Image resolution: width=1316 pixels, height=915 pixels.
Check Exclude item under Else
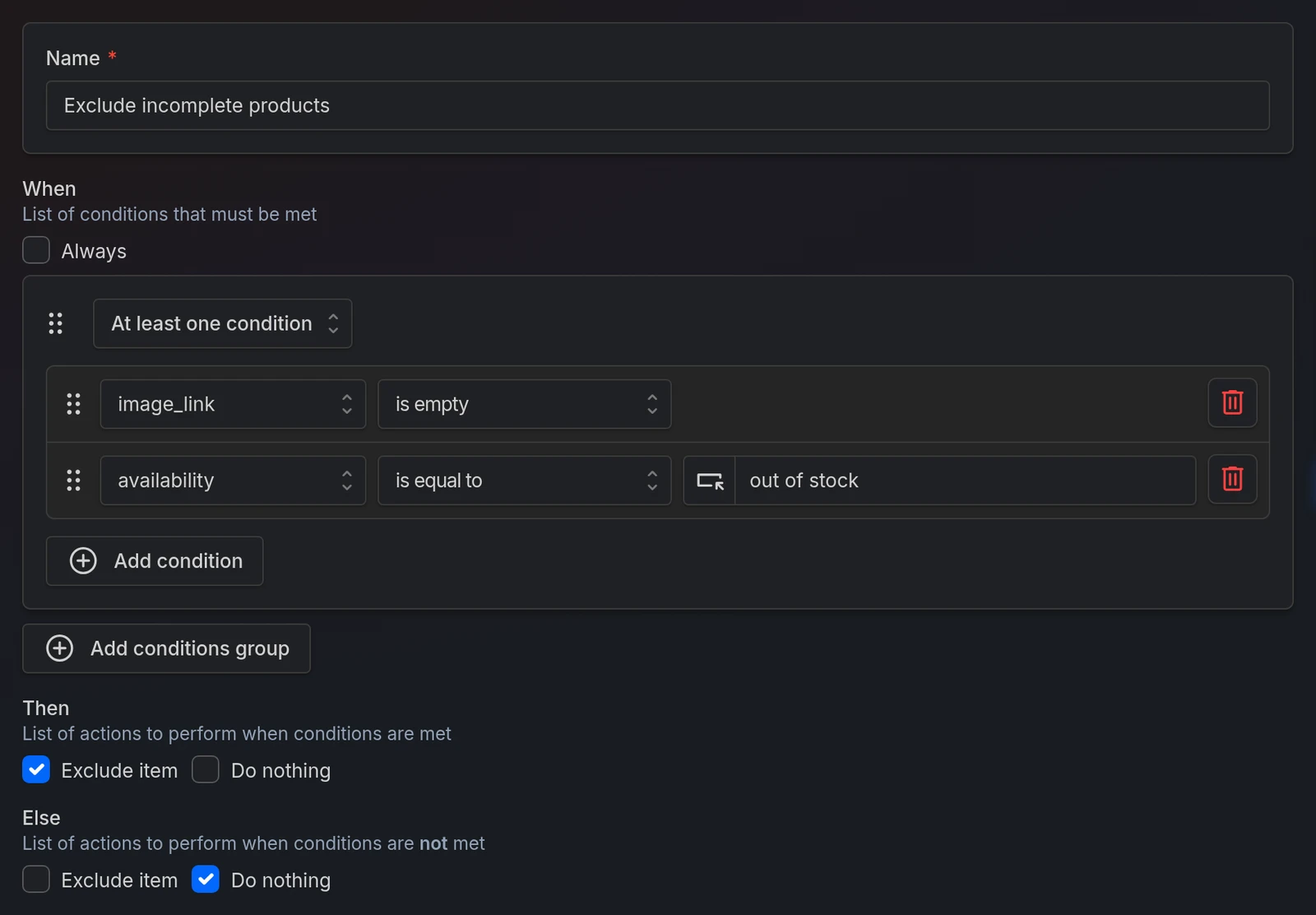tap(36, 879)
